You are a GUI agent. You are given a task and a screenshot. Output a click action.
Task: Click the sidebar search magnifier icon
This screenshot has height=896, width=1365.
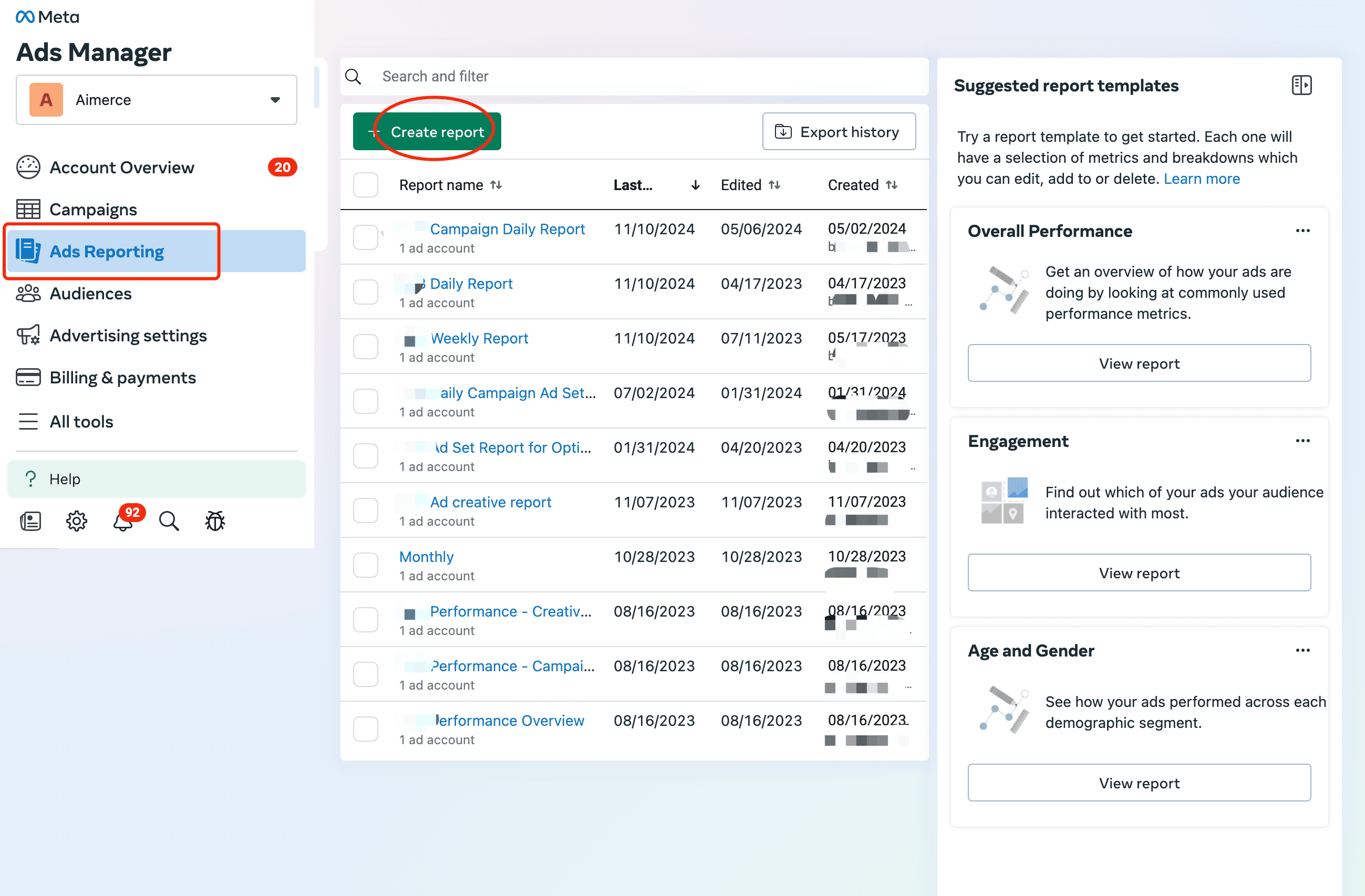click(169, 521)
